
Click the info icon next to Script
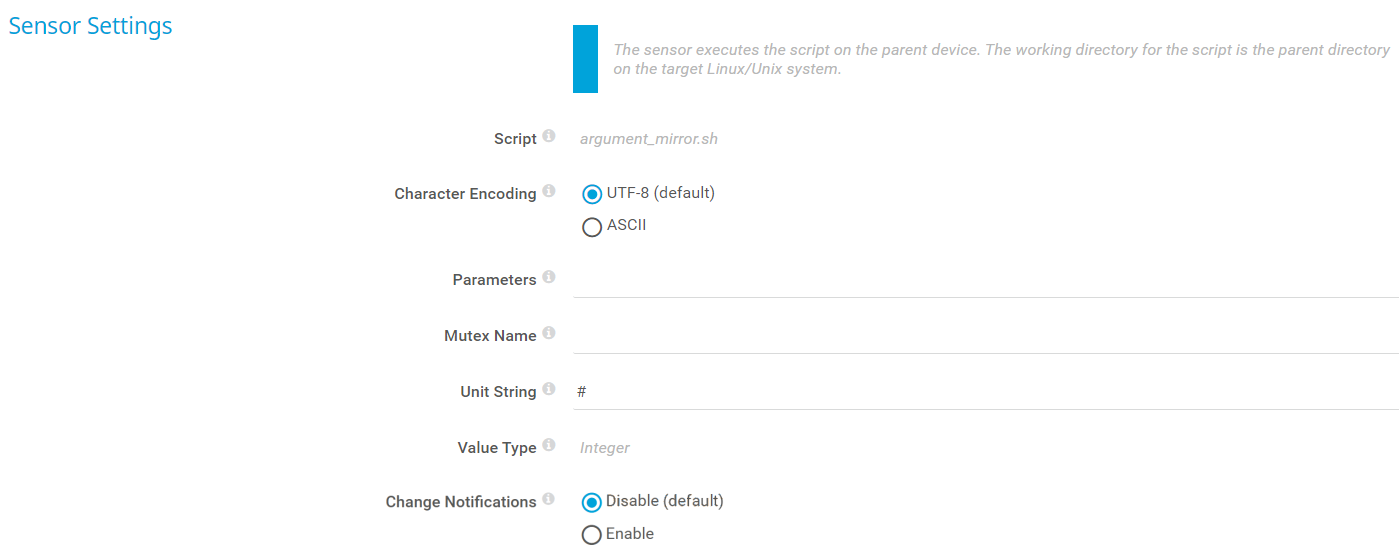549,137
